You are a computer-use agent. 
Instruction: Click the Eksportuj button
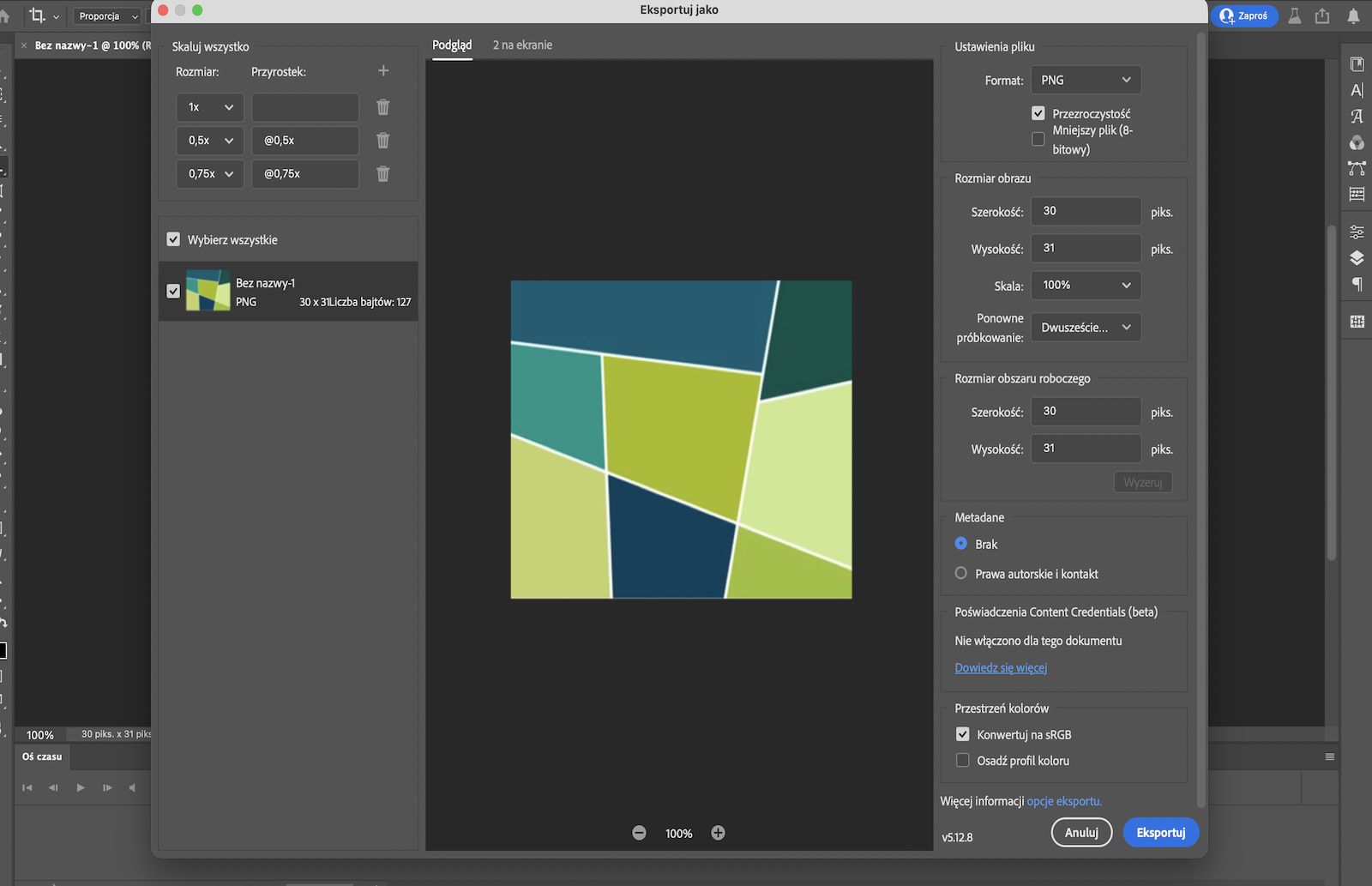coord(1160,833)
